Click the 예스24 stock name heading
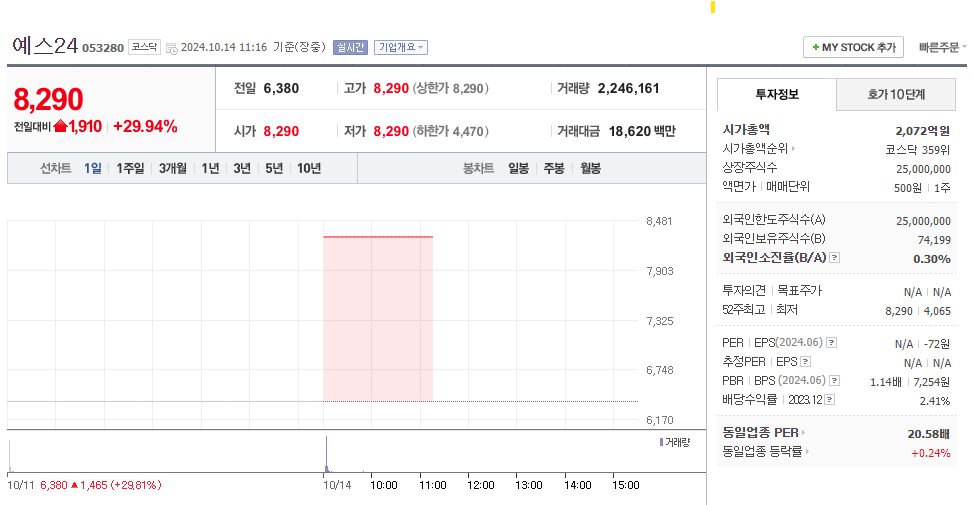973x505 pixels. (45, 45)
